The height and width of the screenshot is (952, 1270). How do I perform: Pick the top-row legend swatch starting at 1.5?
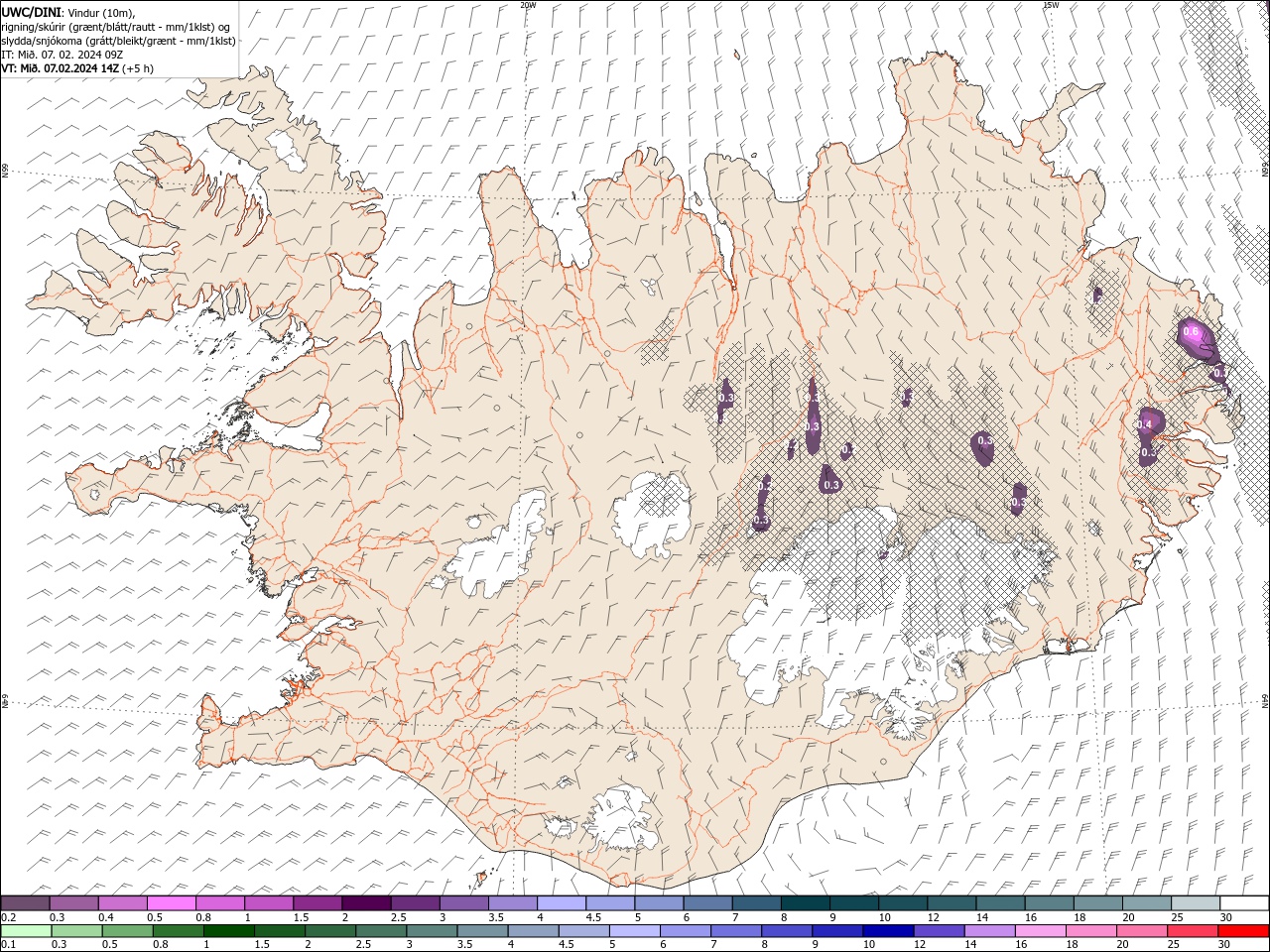coord(317,903)
